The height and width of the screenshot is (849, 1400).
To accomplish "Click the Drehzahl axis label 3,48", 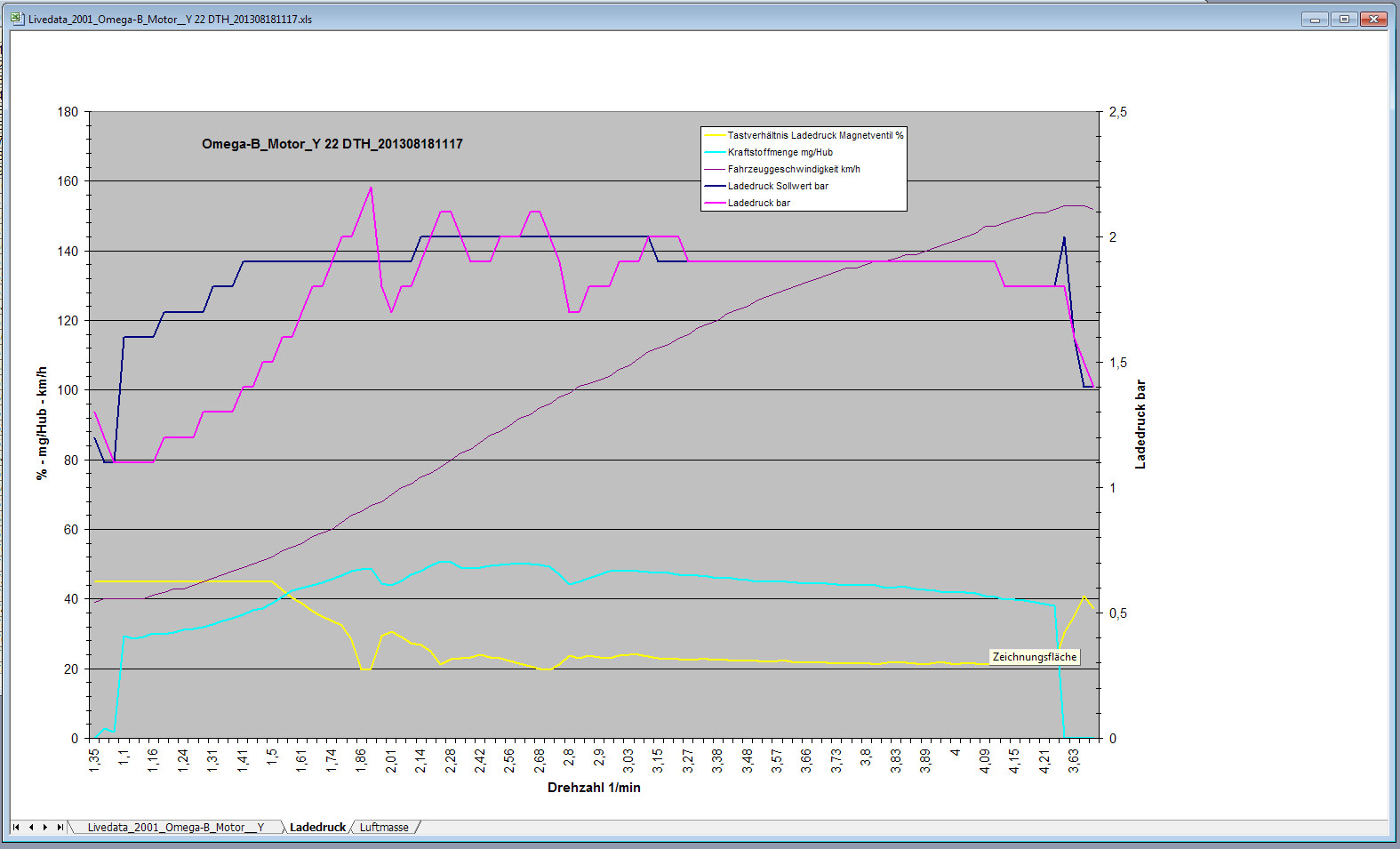I will (x=748, y=760).
